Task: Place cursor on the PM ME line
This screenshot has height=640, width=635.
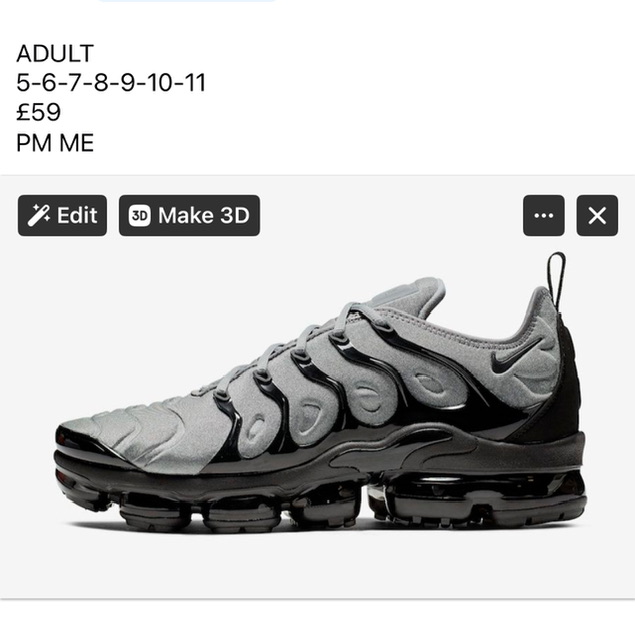Action: pyautogui.click(x=55, y=143)
